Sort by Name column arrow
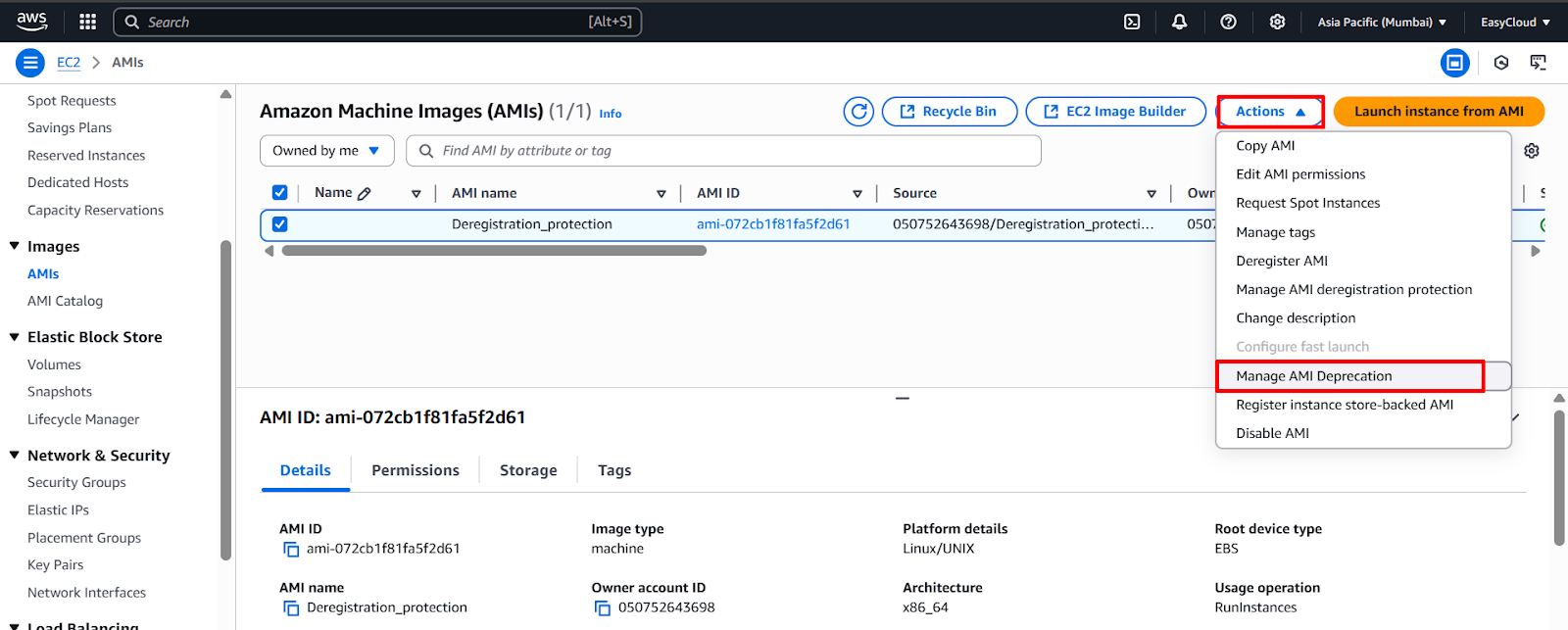 pos(416,194)
